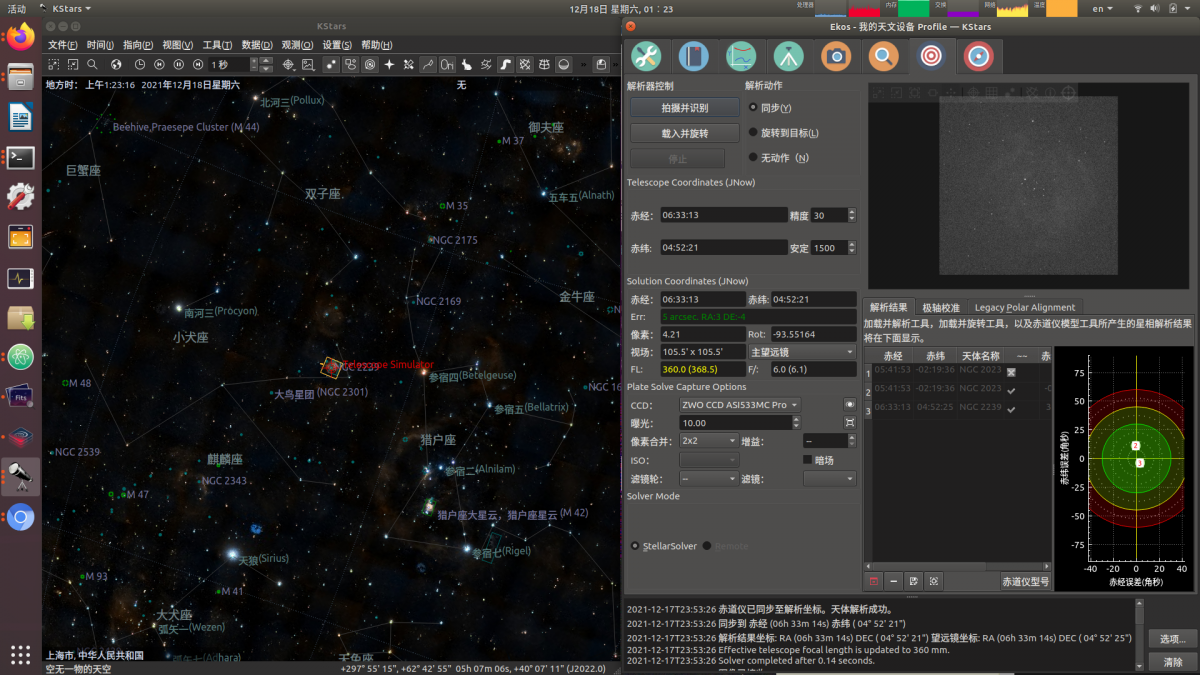Open the Ekos Focus magnifier tab

pyautogui.click(x=883, y=56)
